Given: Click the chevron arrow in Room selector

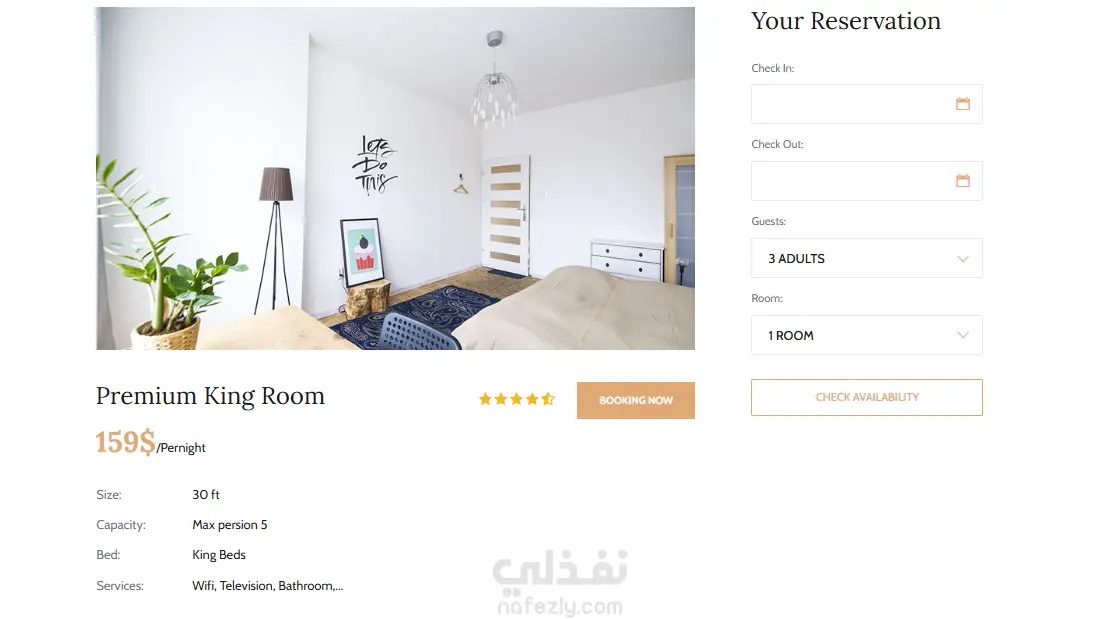Looking at the screenshot, I should point(963,336).
